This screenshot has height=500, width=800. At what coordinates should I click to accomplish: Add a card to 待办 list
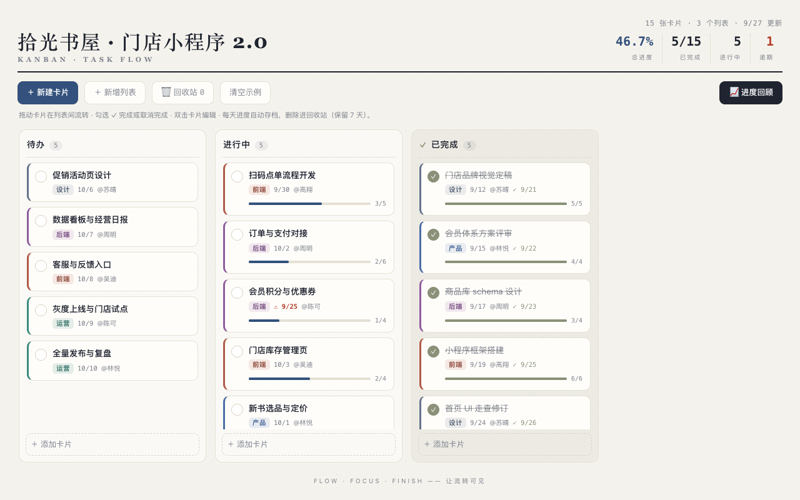112,444
